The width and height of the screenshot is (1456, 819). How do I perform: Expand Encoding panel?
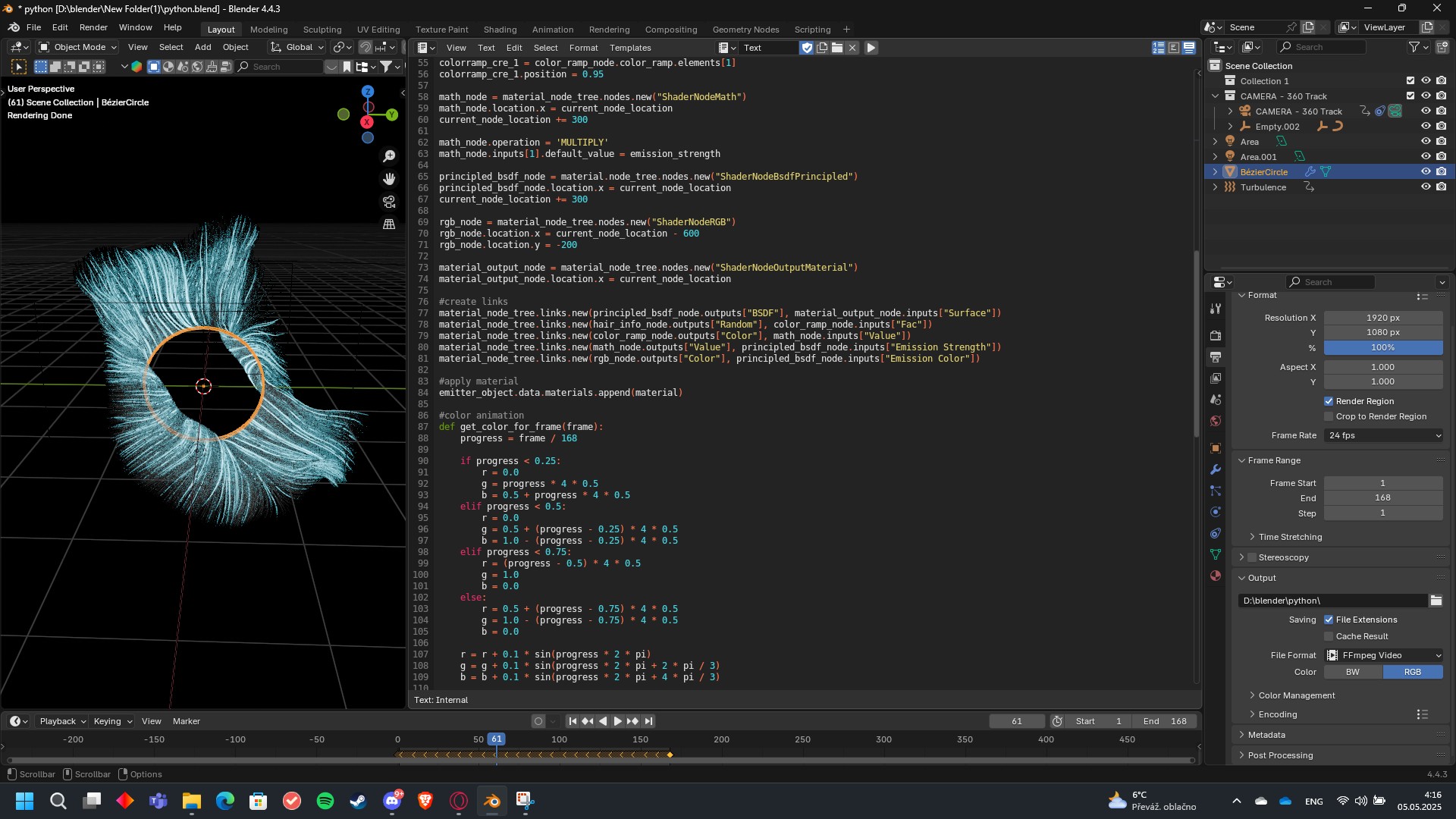tap(1277, 714)
